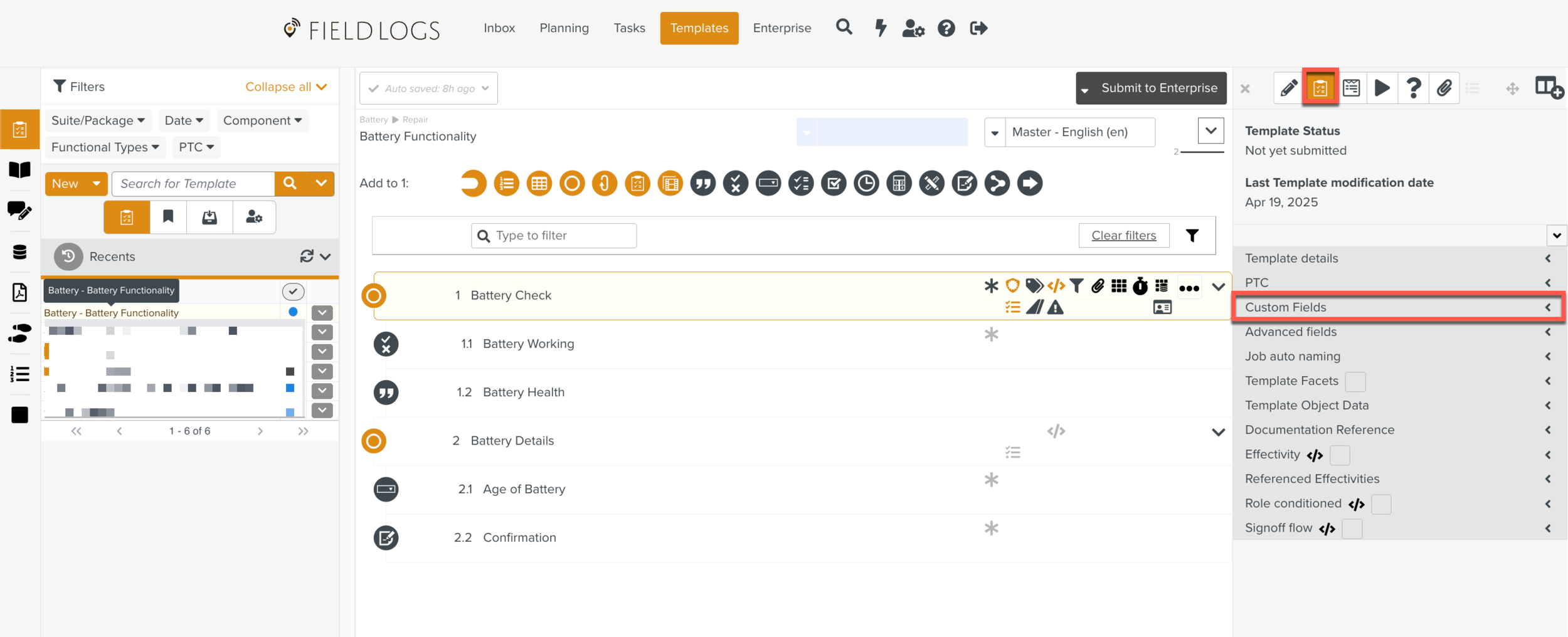
Task: Click the calculator icon in Add to row
Action: pyautogui.click(x=899, y=183)
